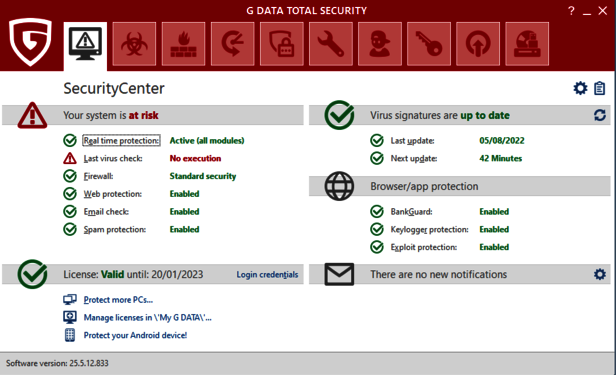616x375 pixels.
Task: Open Manage licenses in My G DATA
Action: pyautogui.click(x=147, y=318)
